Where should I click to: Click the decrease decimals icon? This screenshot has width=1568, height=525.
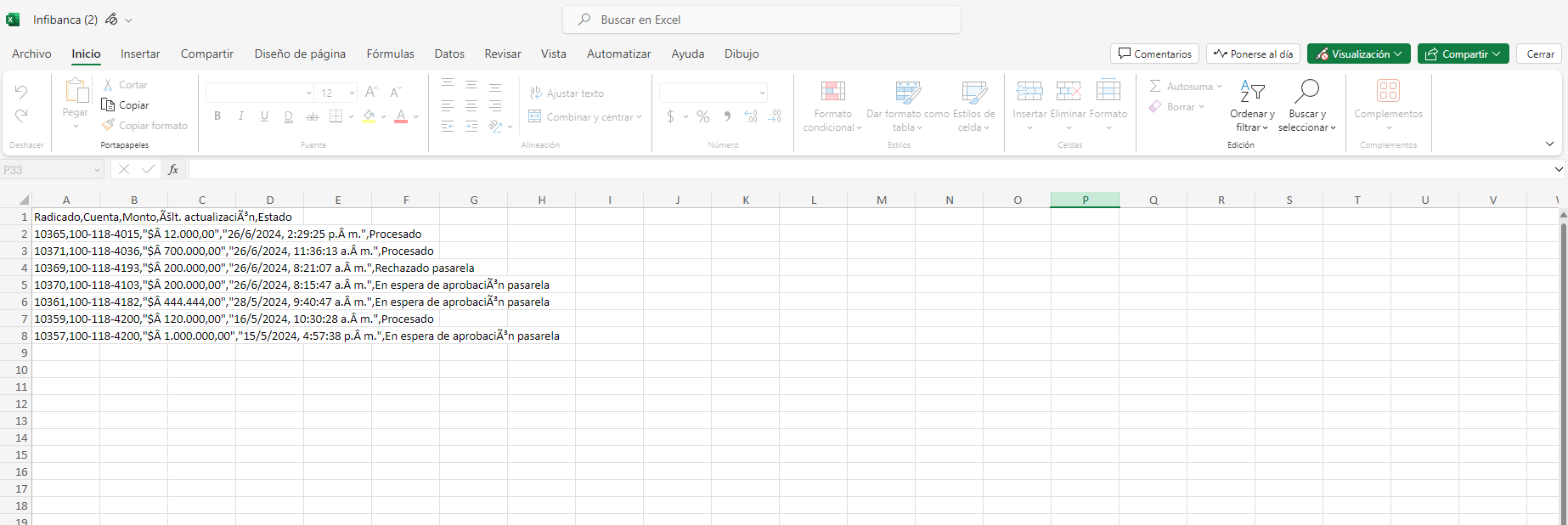coord(775,116)
